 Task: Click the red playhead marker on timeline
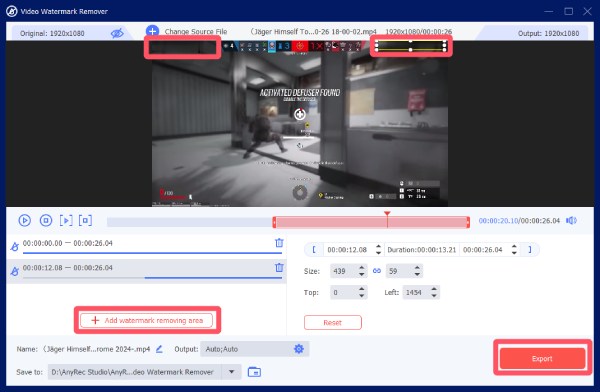pyautogui.click(x=387, y=214)
